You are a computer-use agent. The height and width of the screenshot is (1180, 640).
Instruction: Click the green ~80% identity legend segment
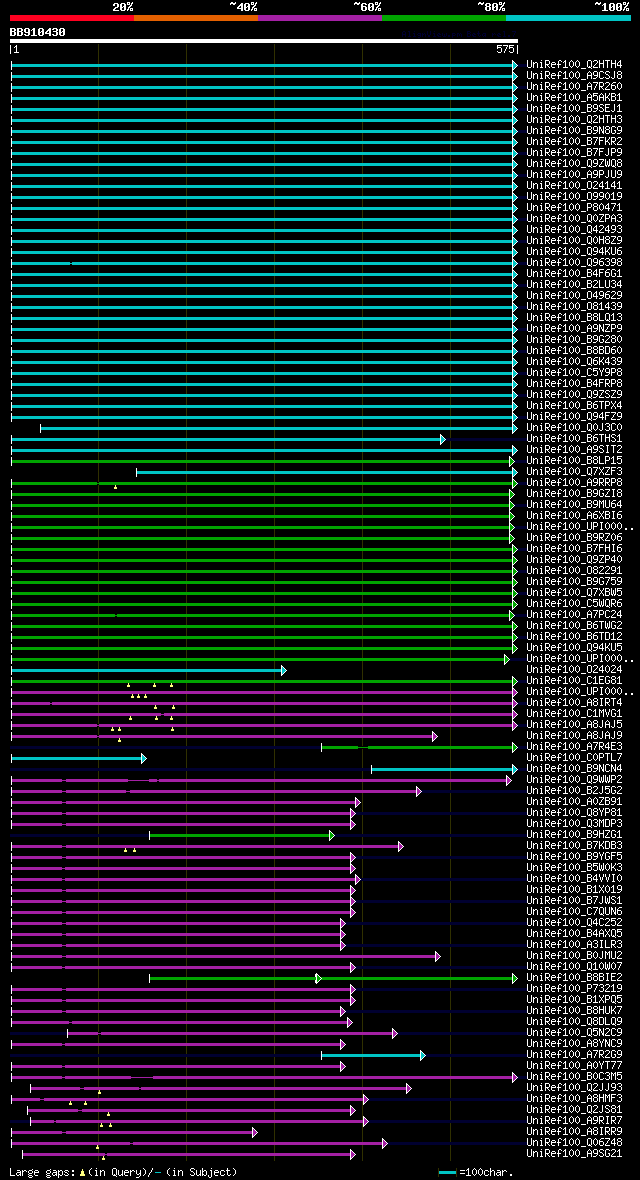(444, 17)
